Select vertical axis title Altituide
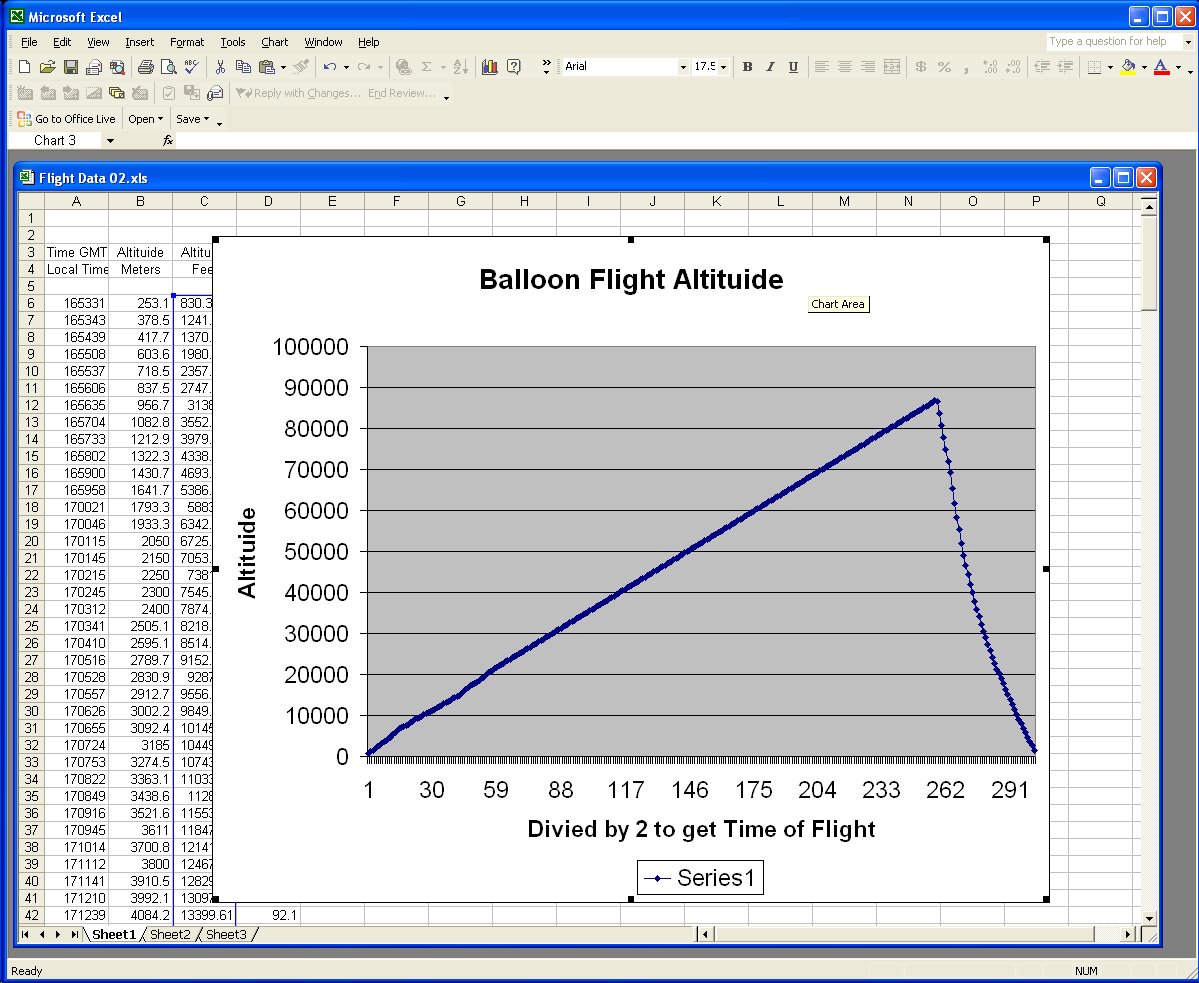The image size is (1199, 983). pos(247,552)
